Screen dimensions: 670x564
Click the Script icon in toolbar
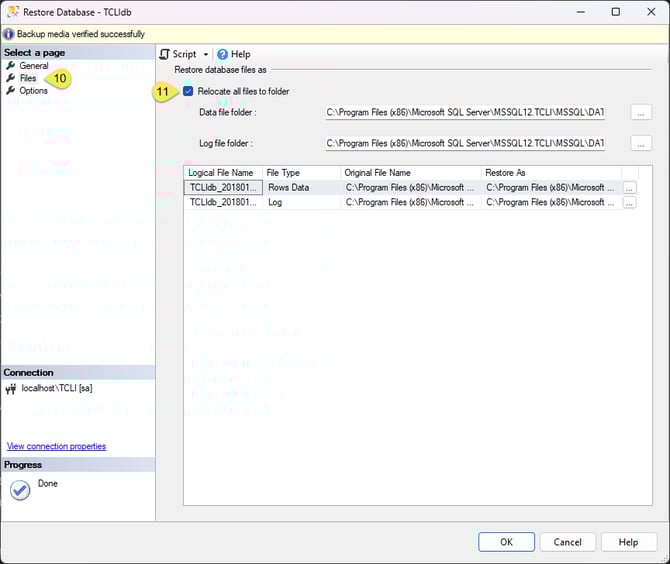(166, 54)
